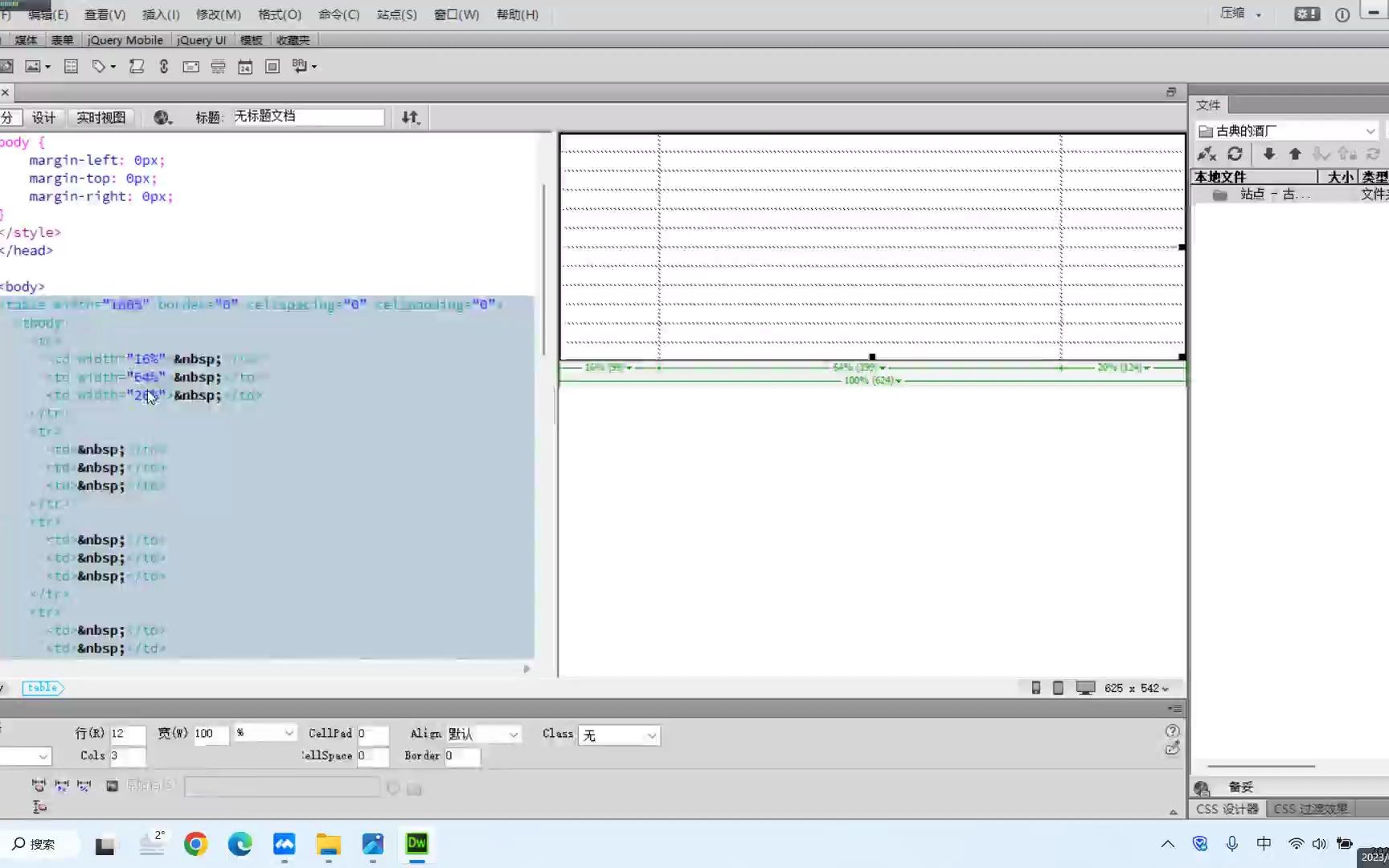Open the 插入(I) menu

coord(161,14)
